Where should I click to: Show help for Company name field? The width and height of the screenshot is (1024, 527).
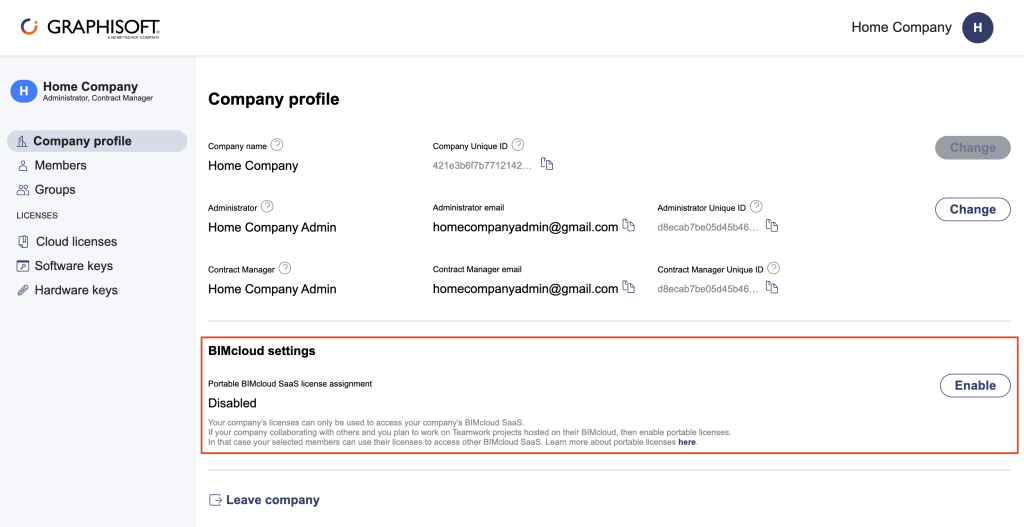click(277, 146)
